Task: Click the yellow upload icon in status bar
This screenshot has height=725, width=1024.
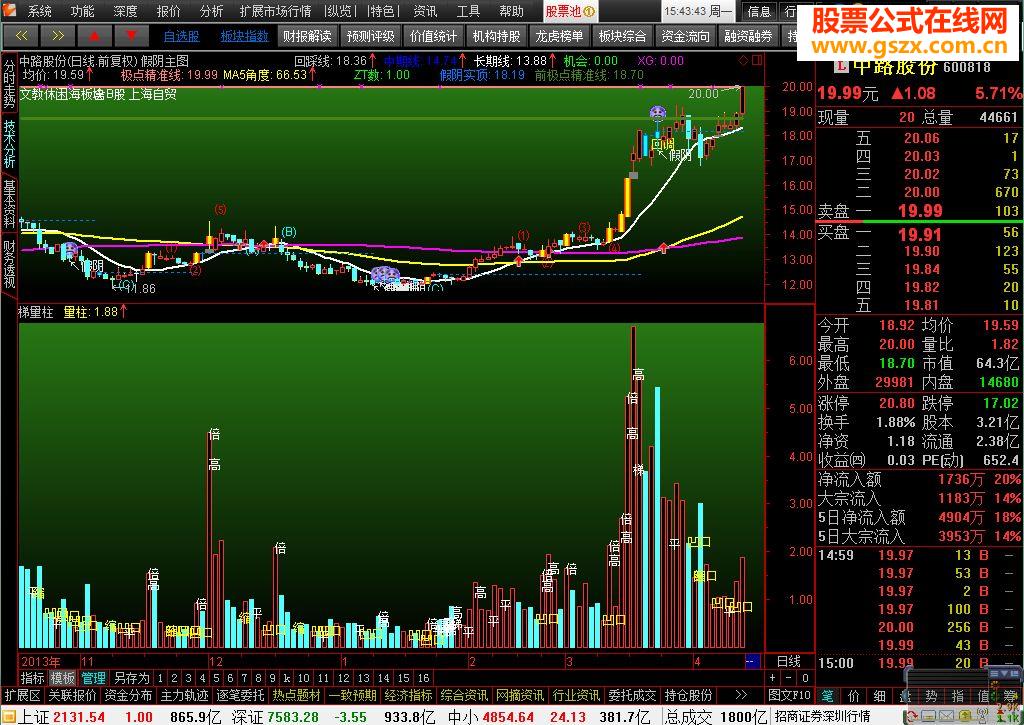Action: click(967, 716)
